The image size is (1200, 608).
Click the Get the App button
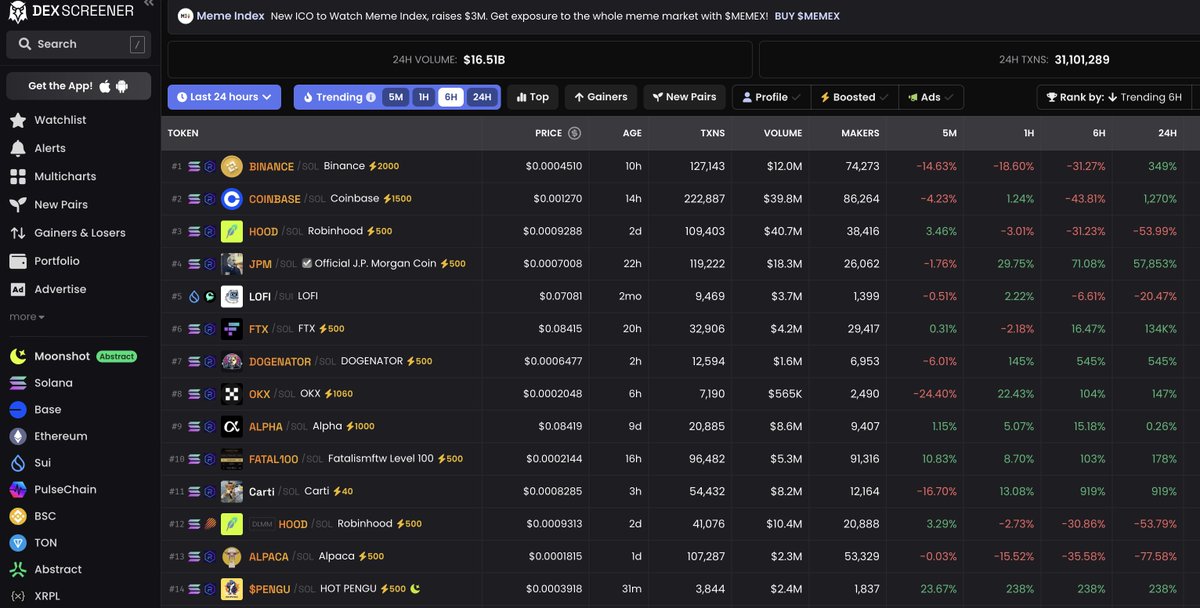point(78,86)
